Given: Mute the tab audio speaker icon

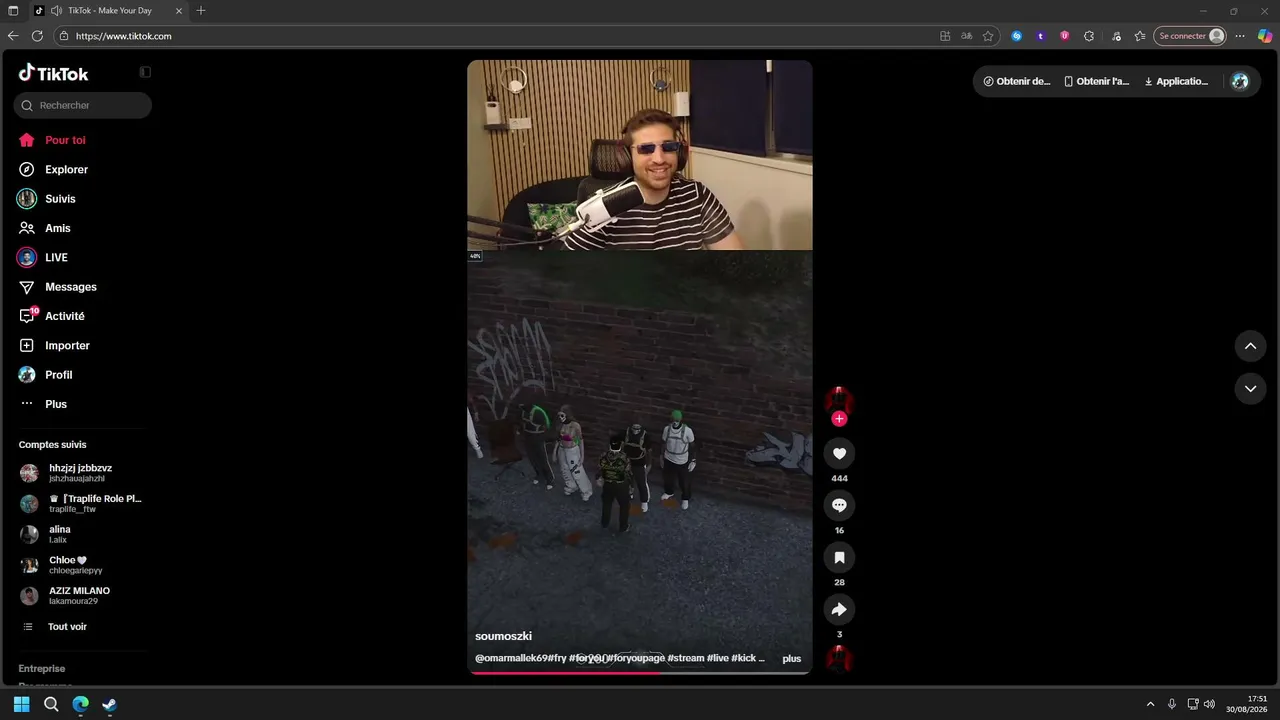Looking at the screenshot, I should pyautogui.click(x=56, y=10).
